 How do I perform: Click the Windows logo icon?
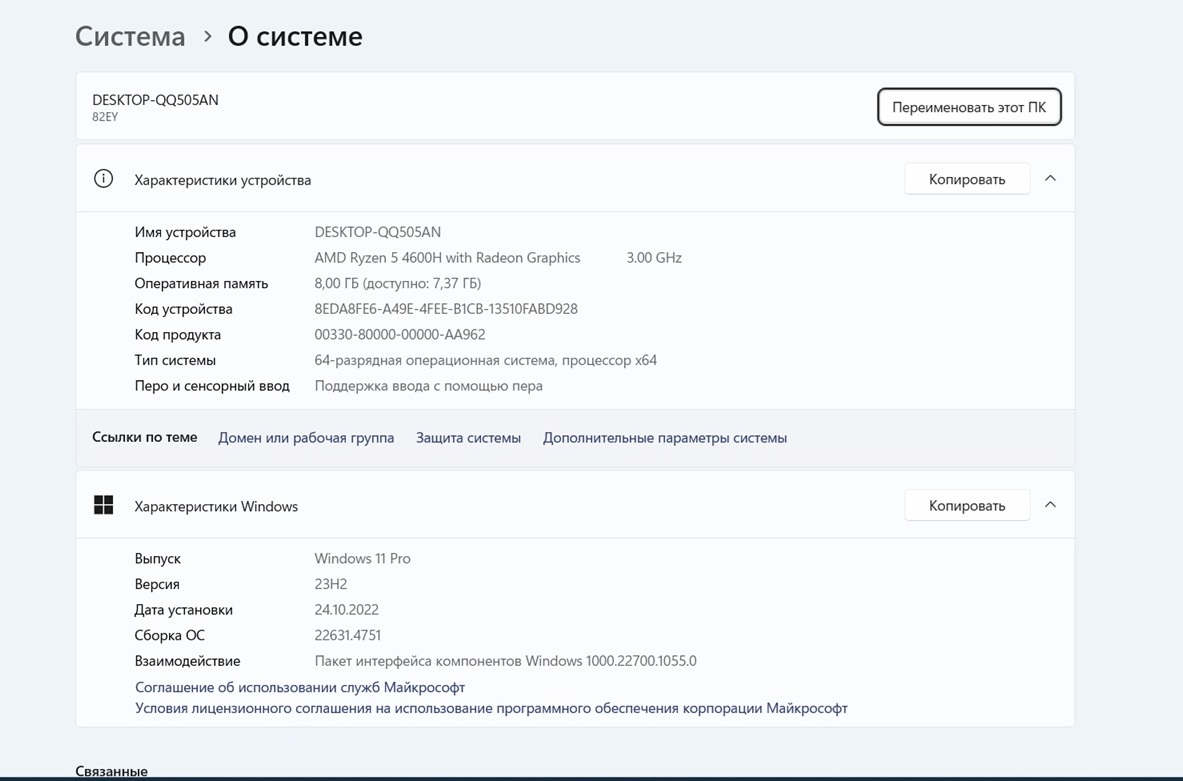tap(103, 505)
